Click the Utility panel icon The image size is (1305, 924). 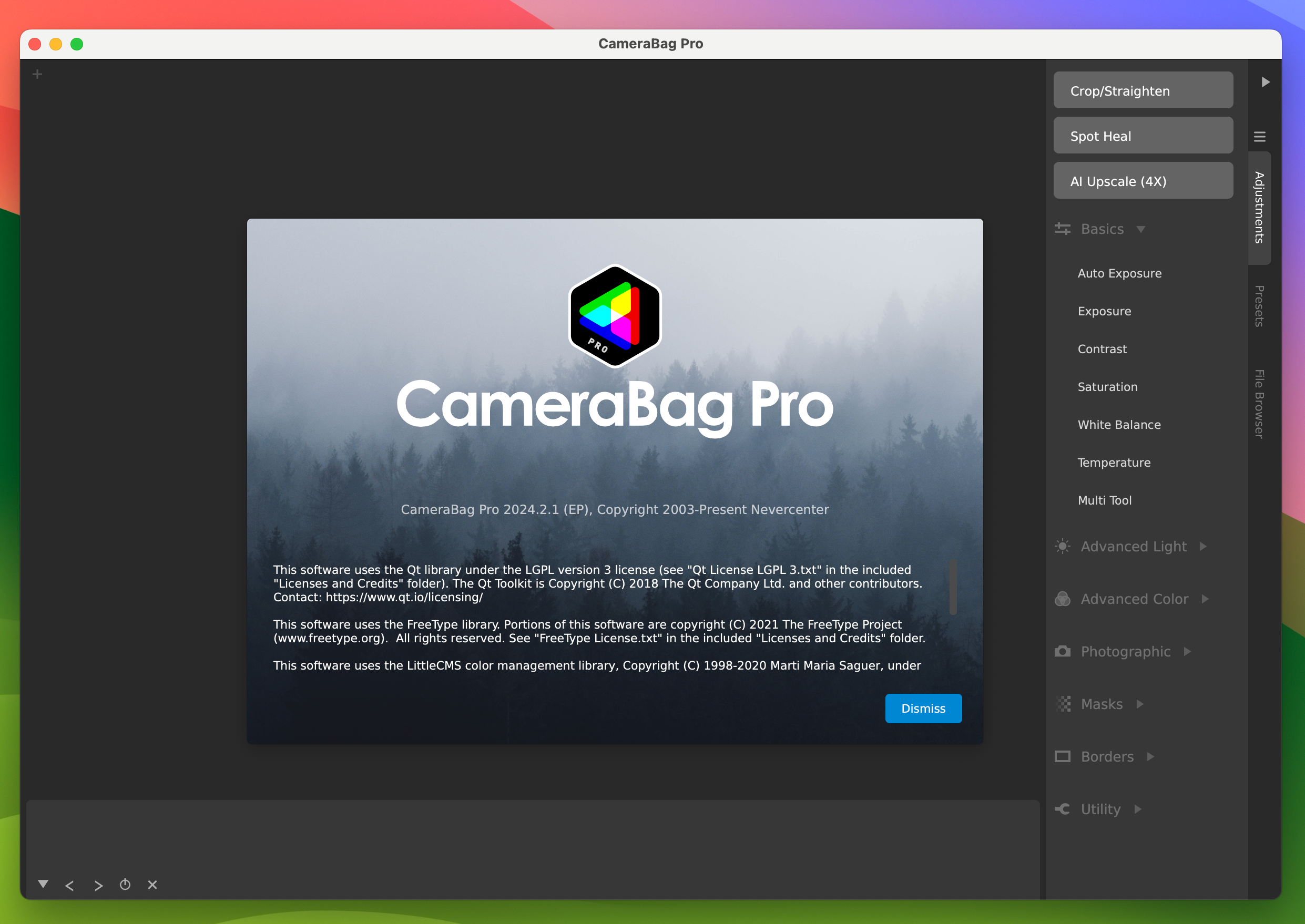pyautogui.click(x=1064, y=808)
